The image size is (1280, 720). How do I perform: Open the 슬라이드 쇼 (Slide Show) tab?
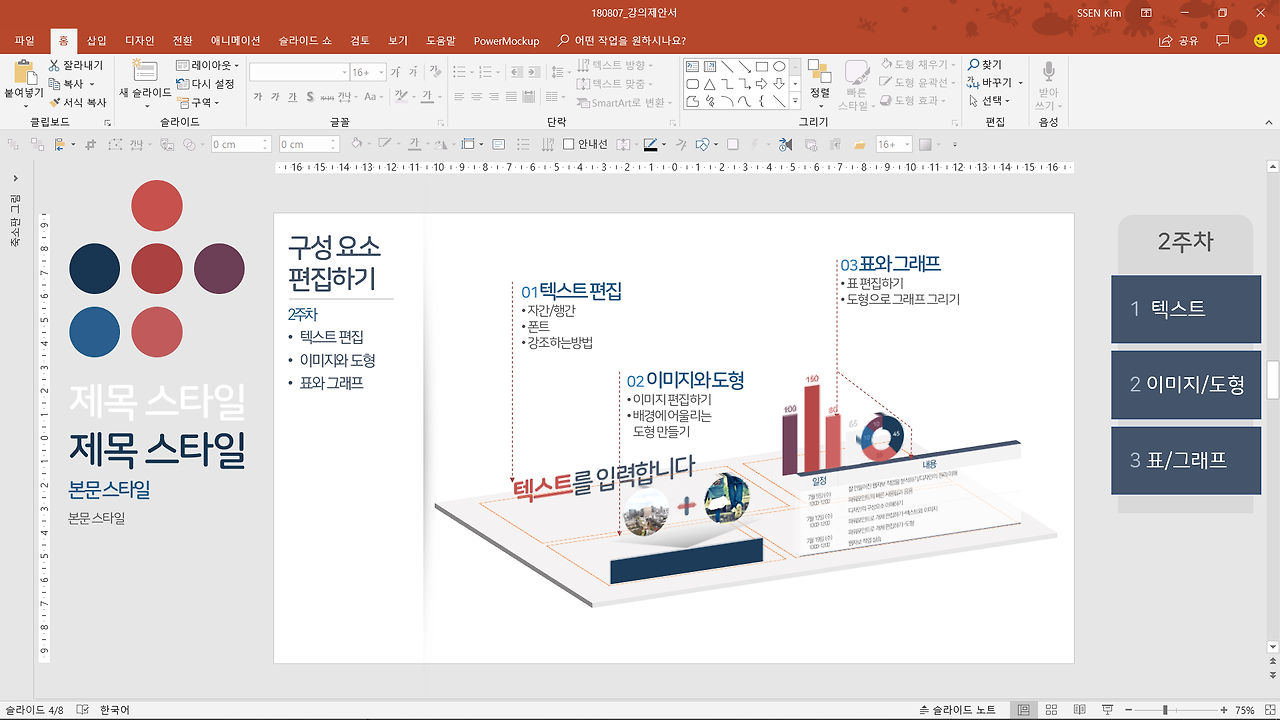click(x=305, y=41)
